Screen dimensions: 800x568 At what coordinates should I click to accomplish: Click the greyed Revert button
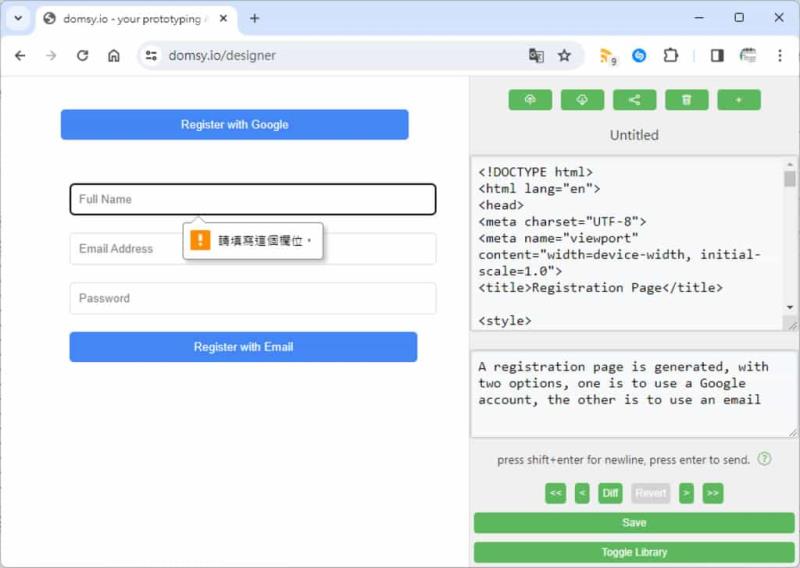point(651,493)
